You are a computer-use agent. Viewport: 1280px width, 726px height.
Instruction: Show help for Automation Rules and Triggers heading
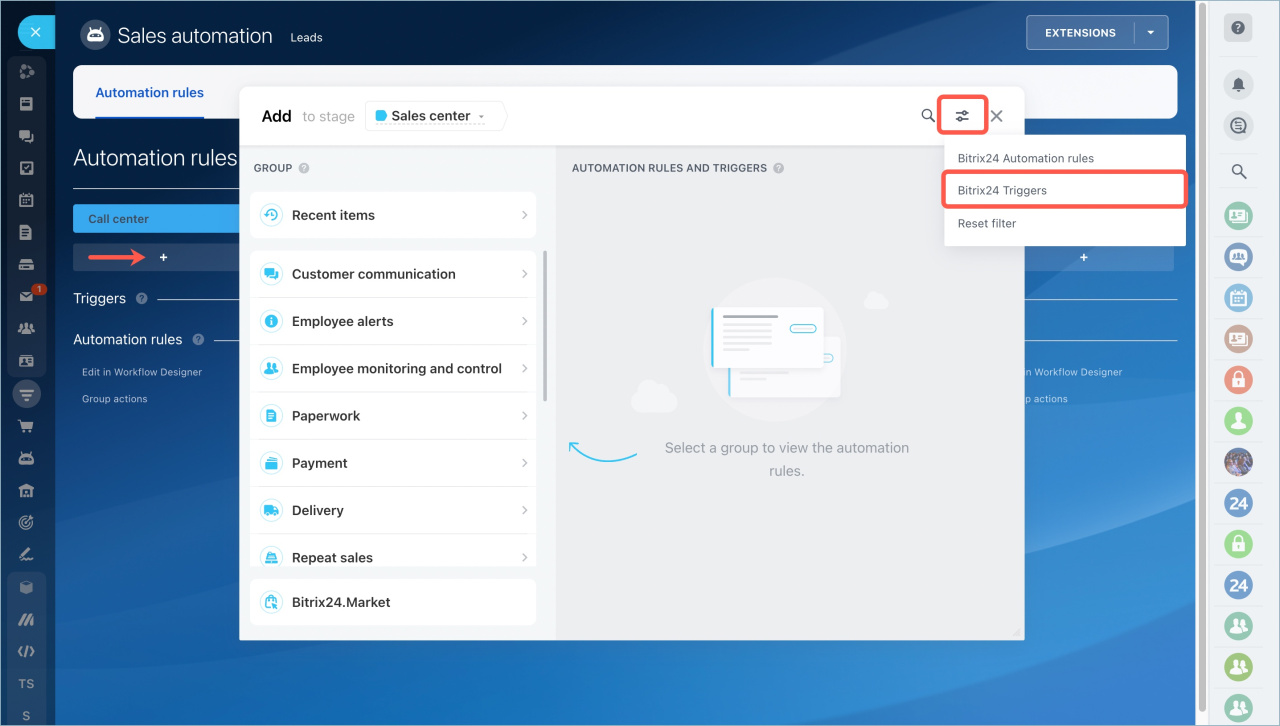tap(778, 168)
